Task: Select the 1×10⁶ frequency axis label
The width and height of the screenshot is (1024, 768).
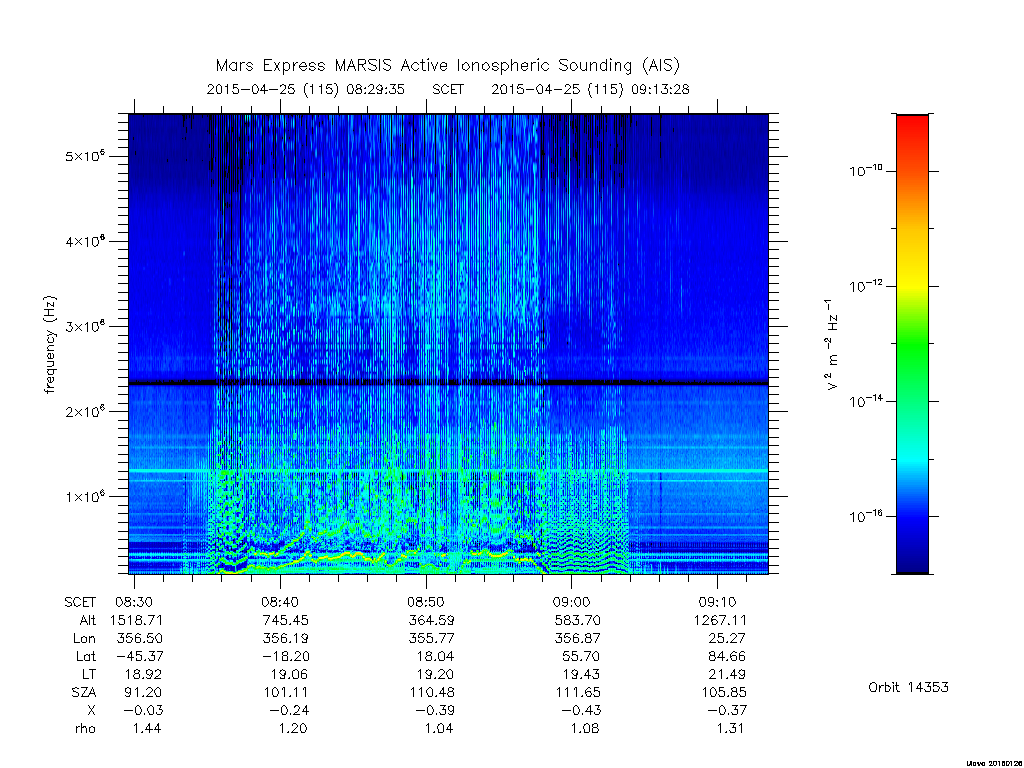Action: 85,496
